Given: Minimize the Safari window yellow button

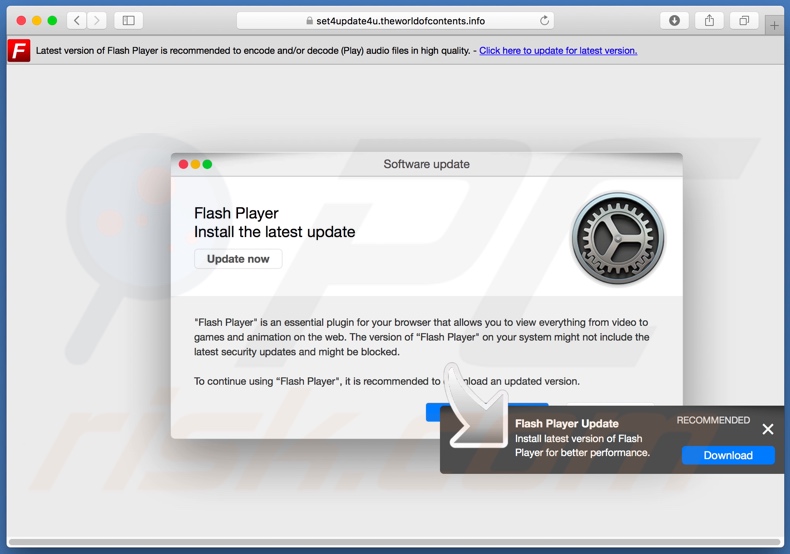Looking at the screenshot, I should [36, 21].
